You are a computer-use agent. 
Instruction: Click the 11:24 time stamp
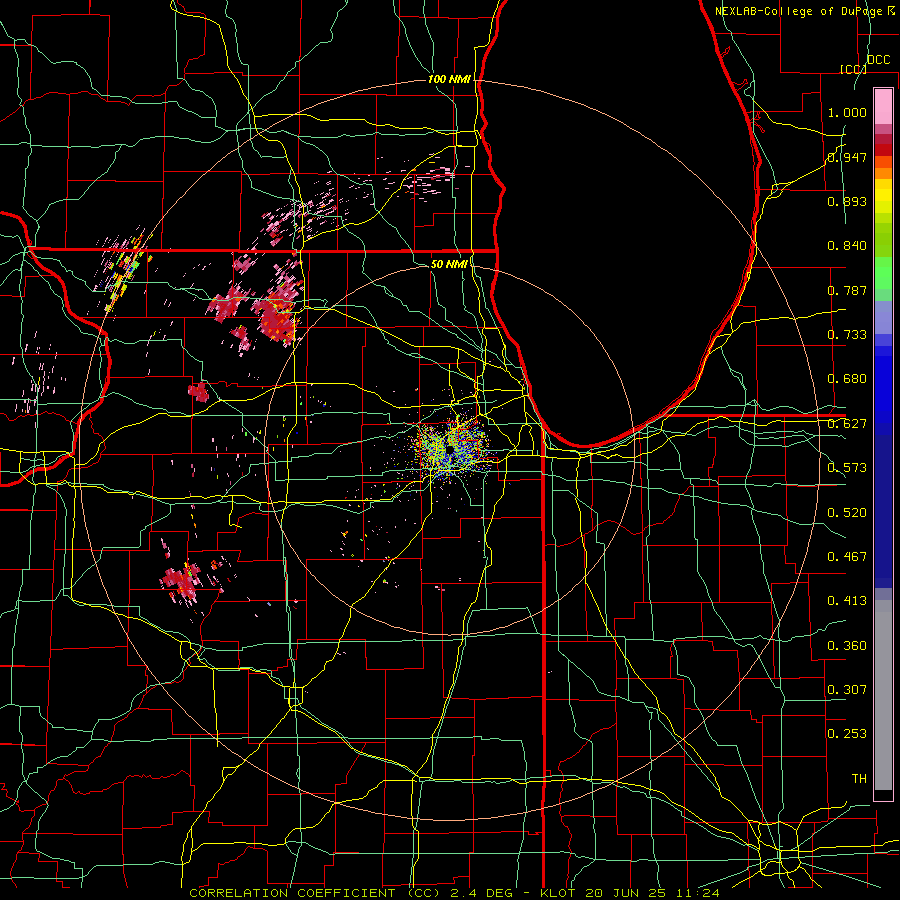[x=696, y=893]
